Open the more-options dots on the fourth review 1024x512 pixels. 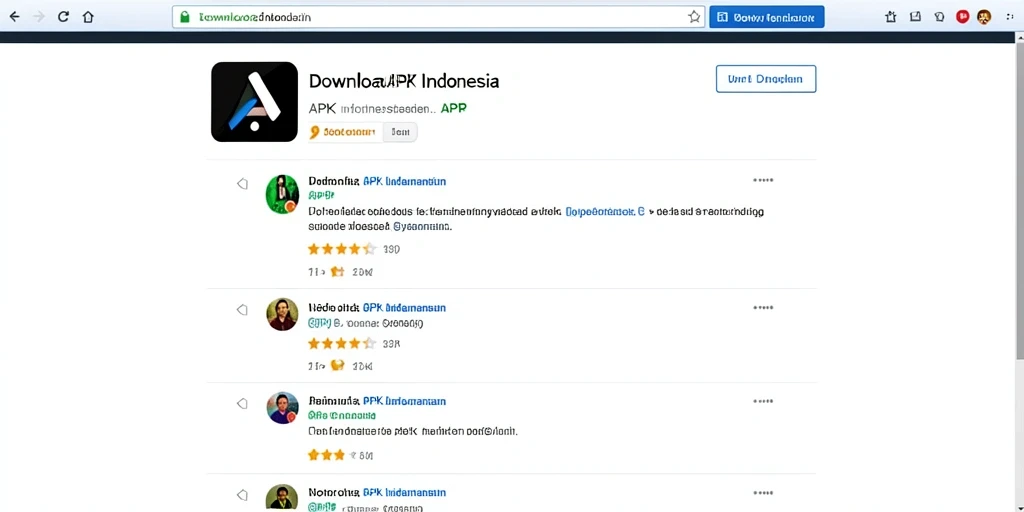pos(763,492)
